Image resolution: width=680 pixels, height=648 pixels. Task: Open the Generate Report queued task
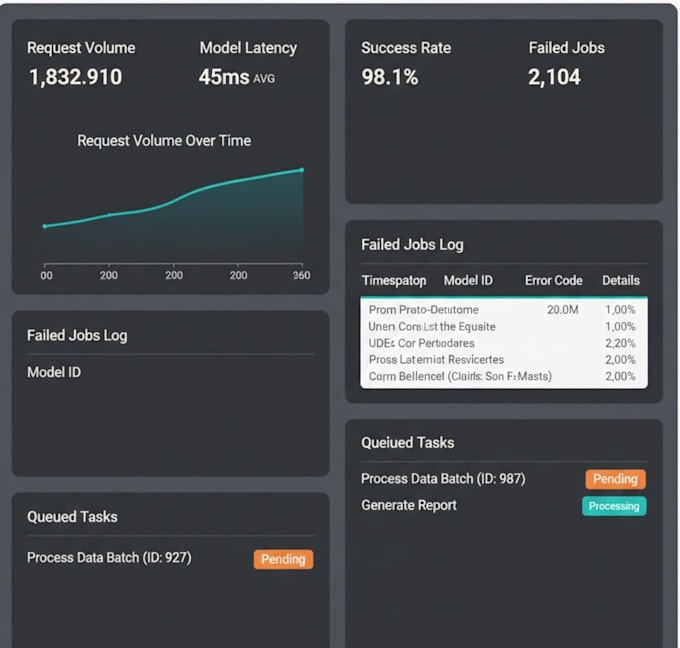[409, 505]
